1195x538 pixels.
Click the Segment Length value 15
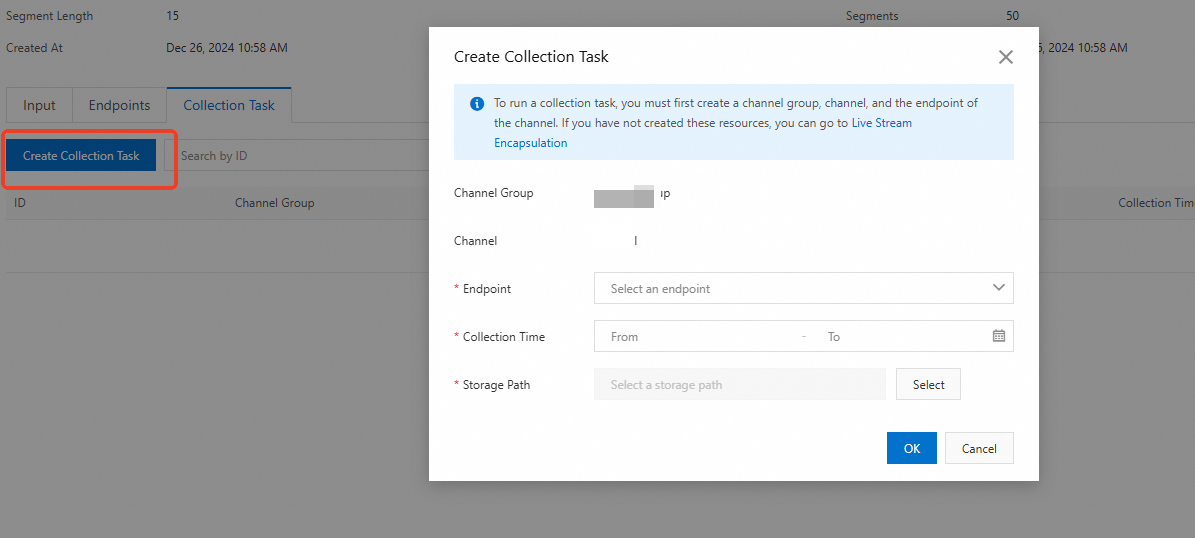tap(173, 15)
